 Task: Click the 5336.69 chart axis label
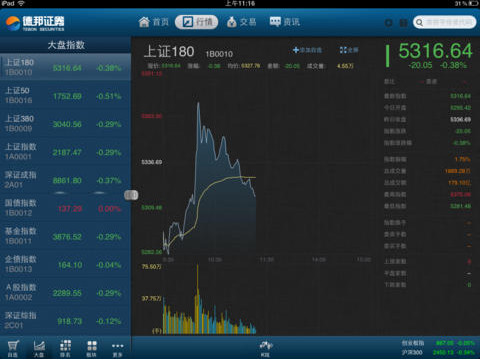(152, 162)
